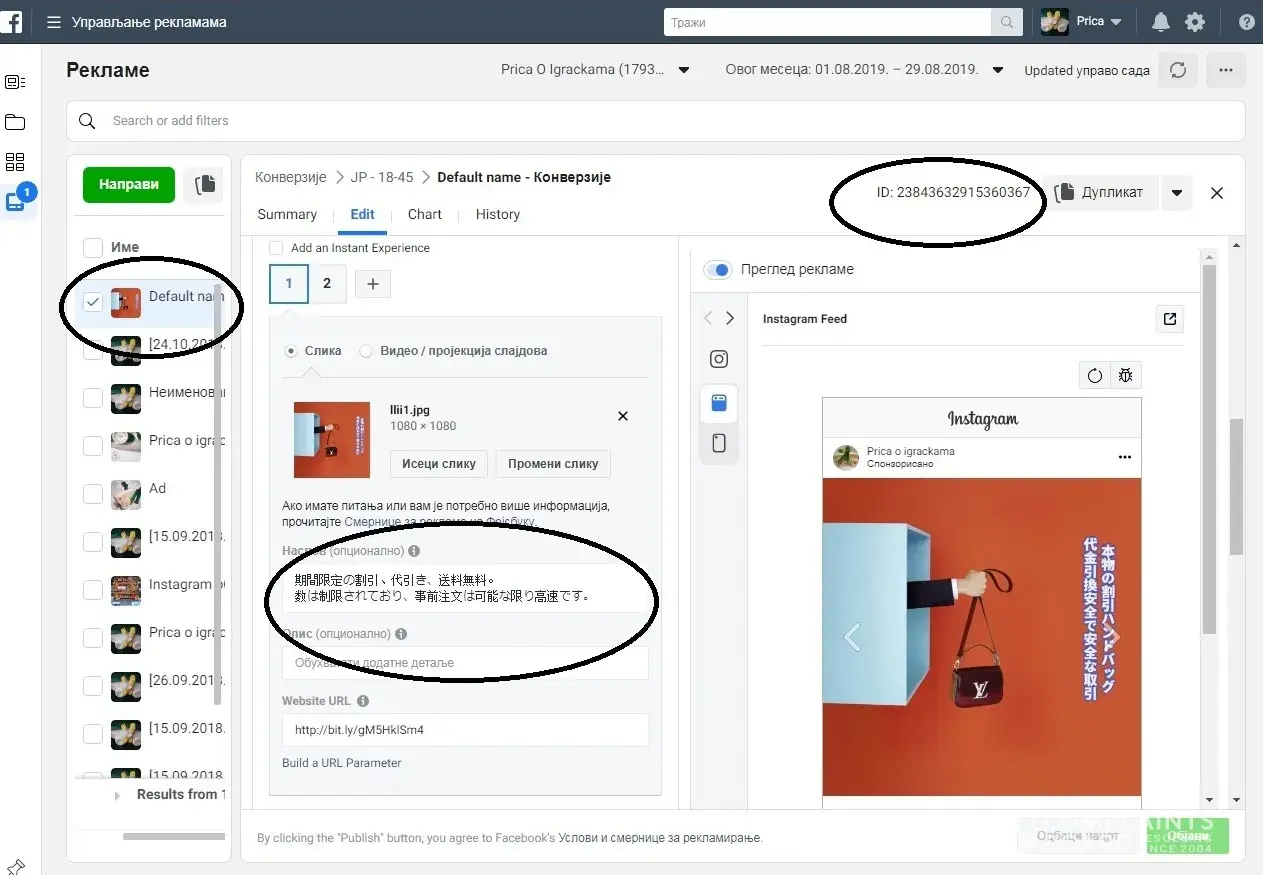Click the green Направи button
The image size is (1263, 875).
pos(129,185)
